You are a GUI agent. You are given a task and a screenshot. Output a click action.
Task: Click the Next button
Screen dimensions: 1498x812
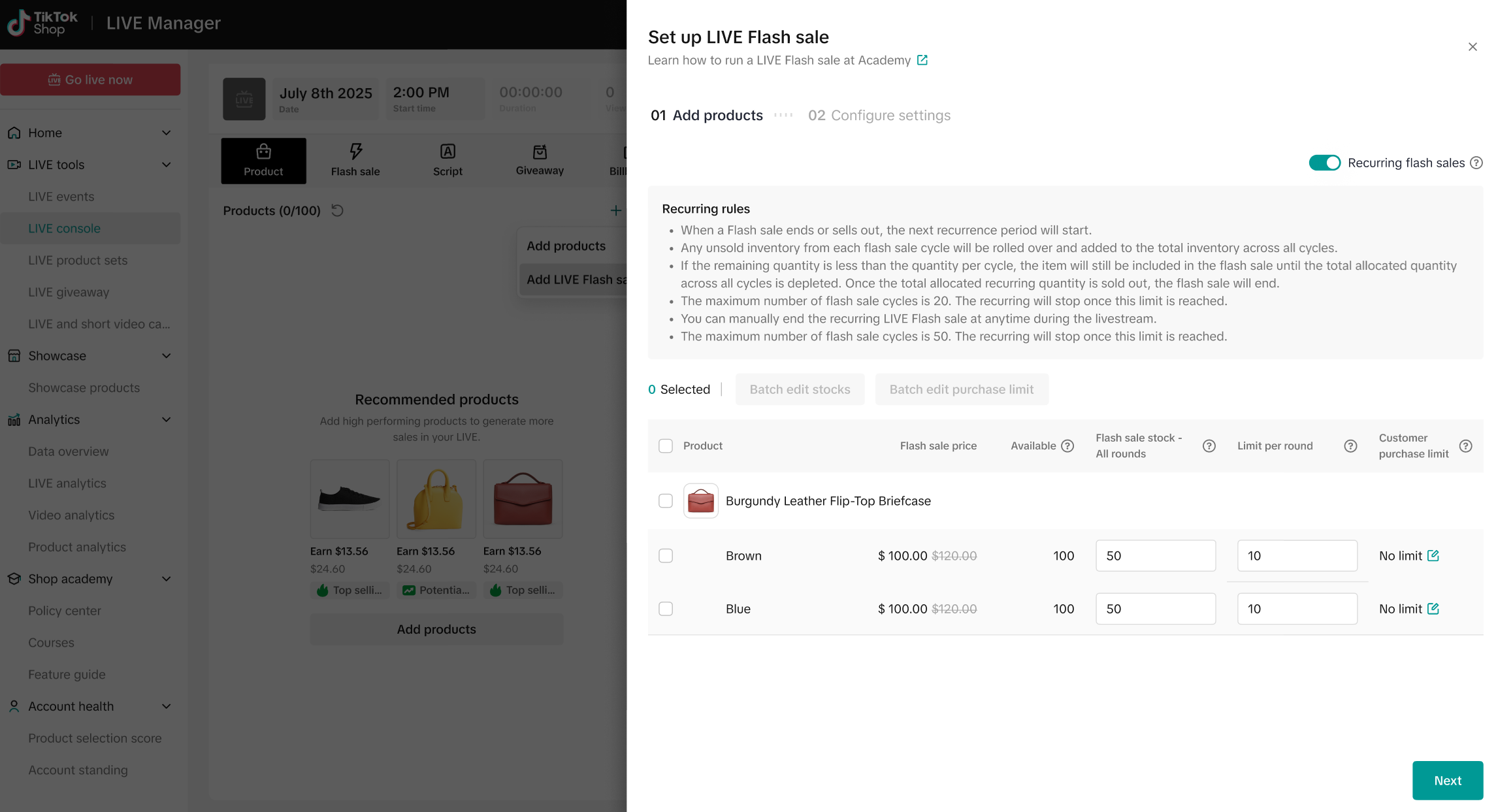click(x=1447, y=780)
